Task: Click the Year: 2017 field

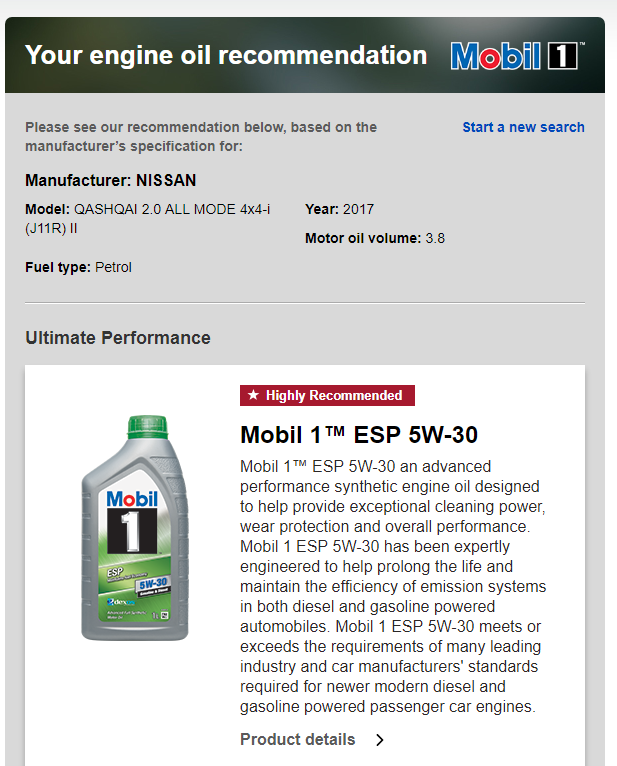Action: tap(340, 209)
